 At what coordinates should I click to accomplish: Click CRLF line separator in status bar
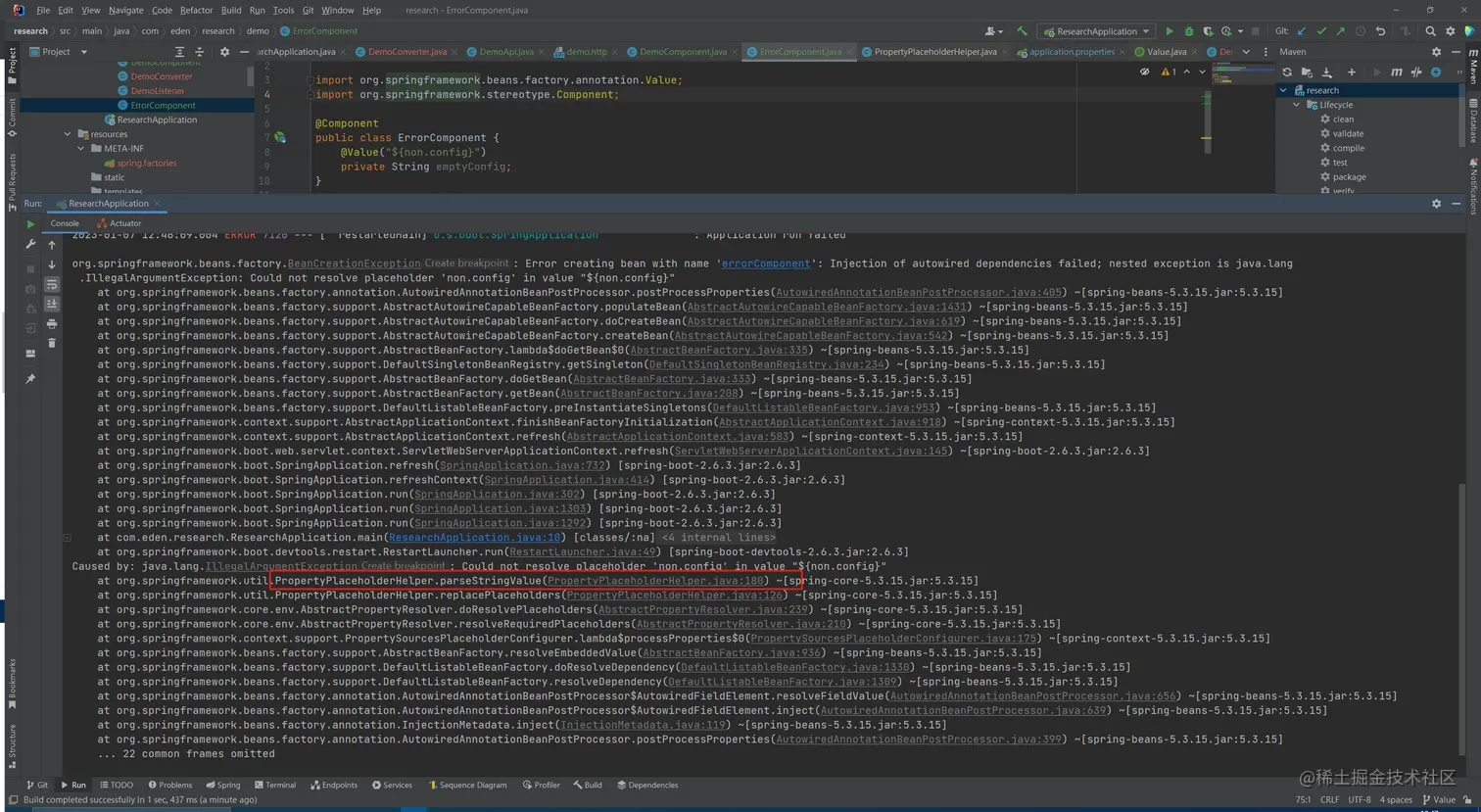1329,800
